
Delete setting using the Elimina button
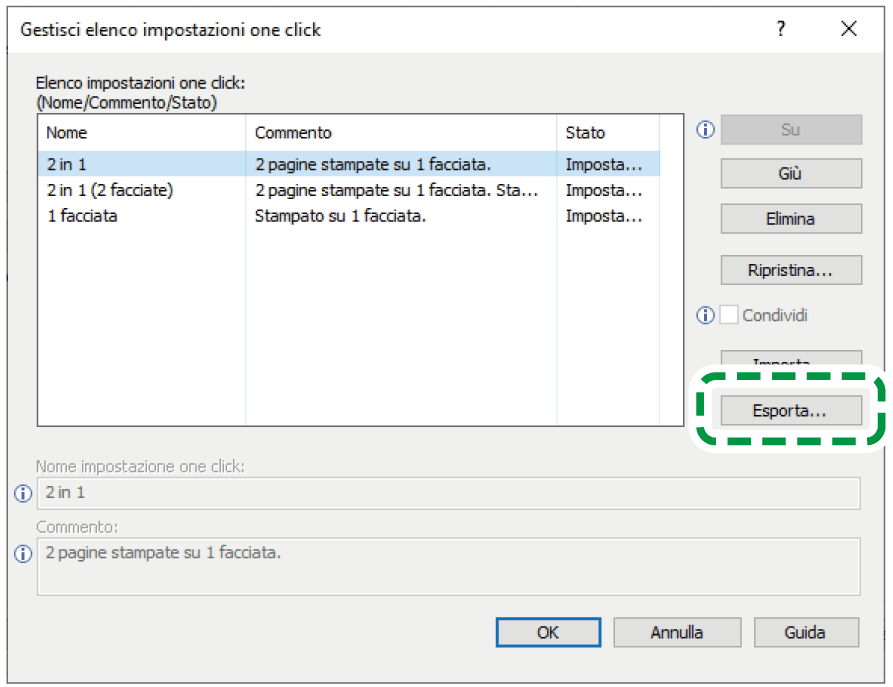[x=790, y=219]
